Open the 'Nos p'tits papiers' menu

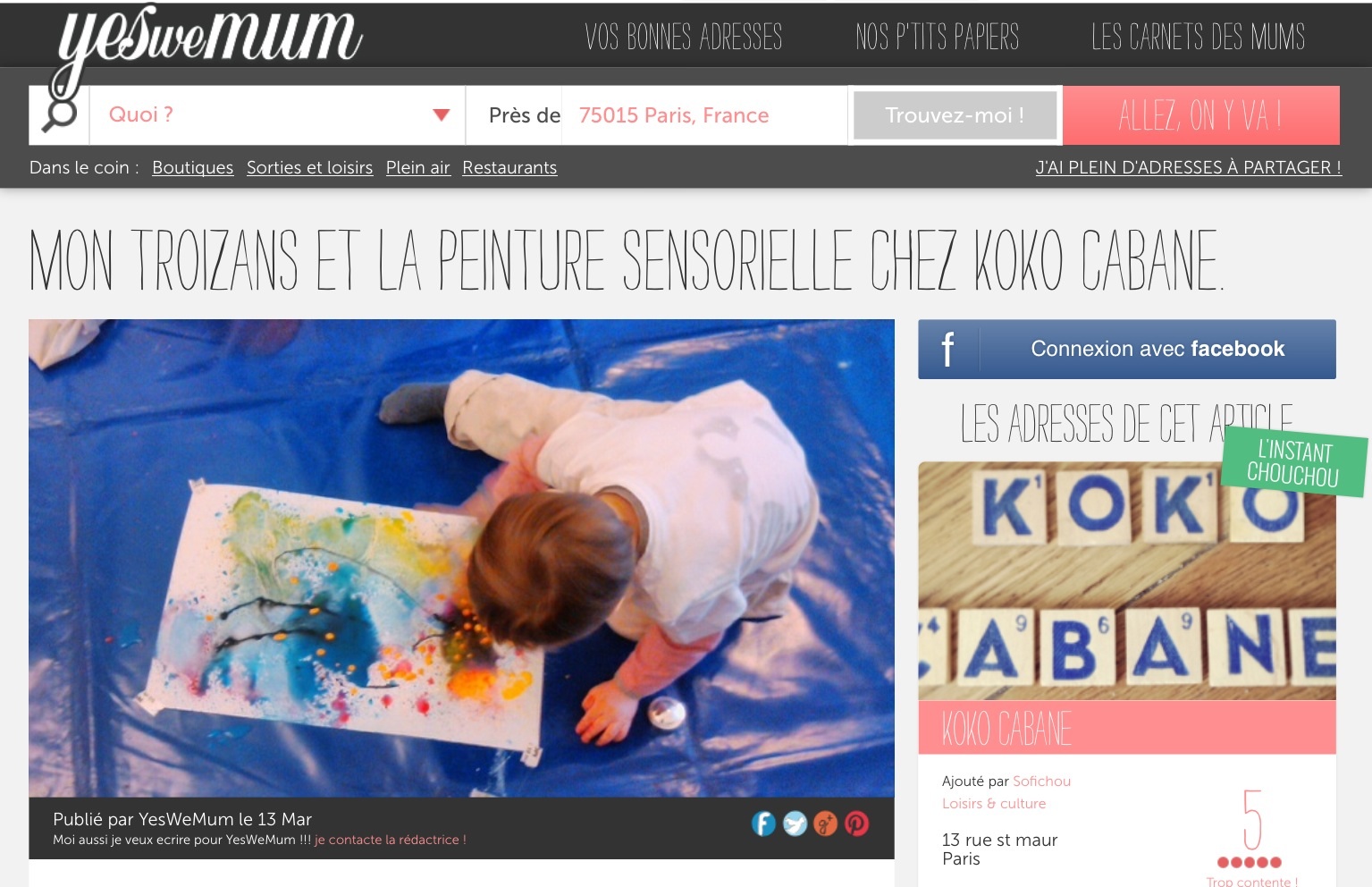point(937,37)
